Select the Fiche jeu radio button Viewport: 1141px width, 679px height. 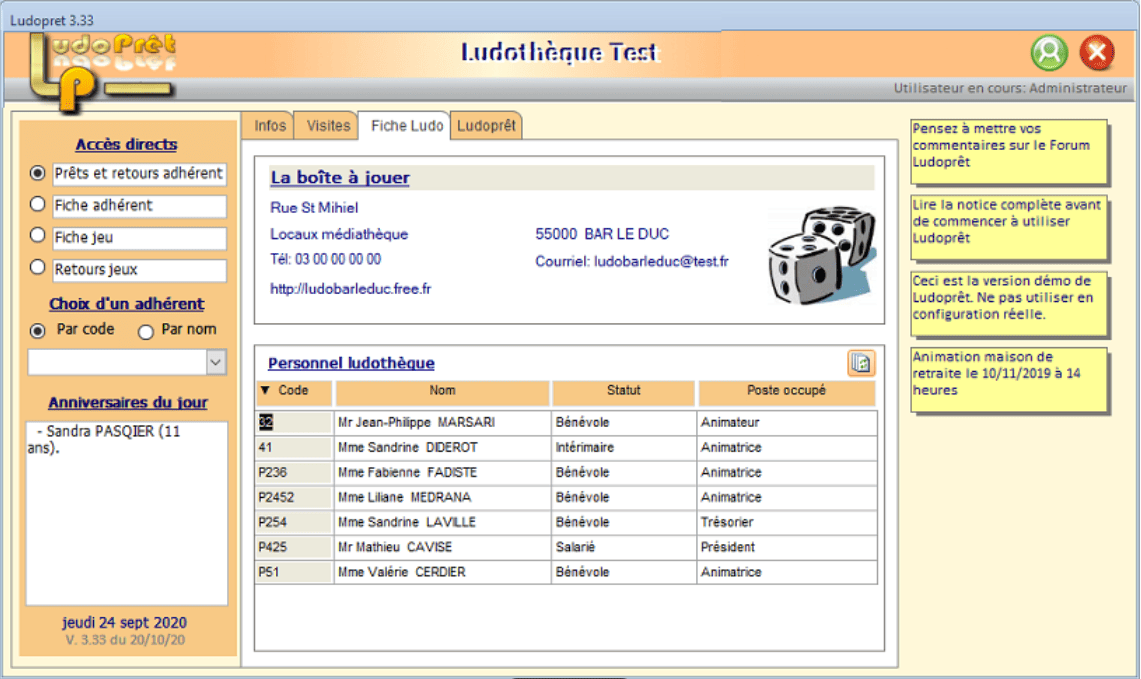38,236
